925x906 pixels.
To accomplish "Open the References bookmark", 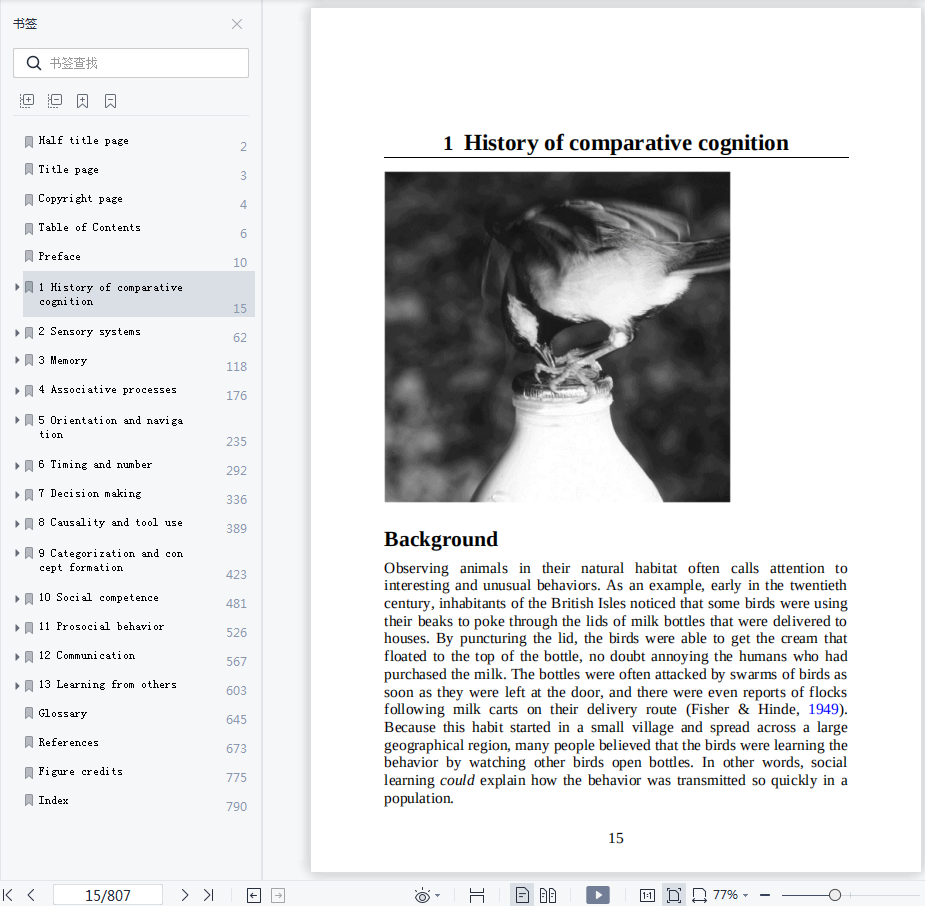I will [68, 742].
